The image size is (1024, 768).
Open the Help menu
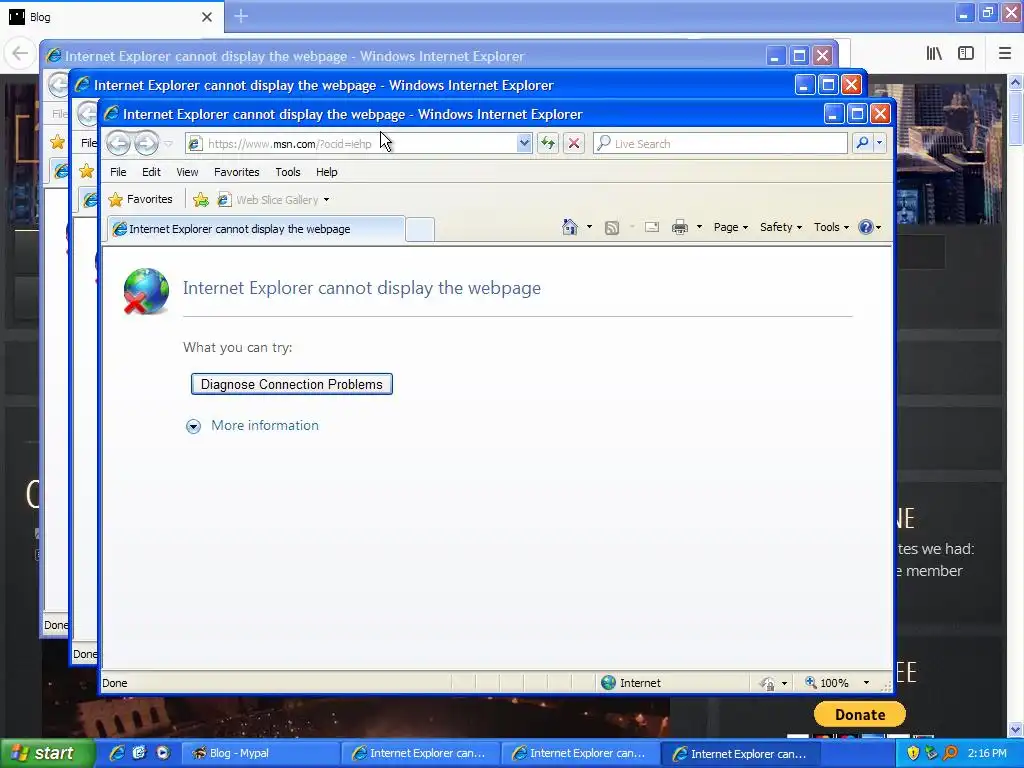pos(327,172)
